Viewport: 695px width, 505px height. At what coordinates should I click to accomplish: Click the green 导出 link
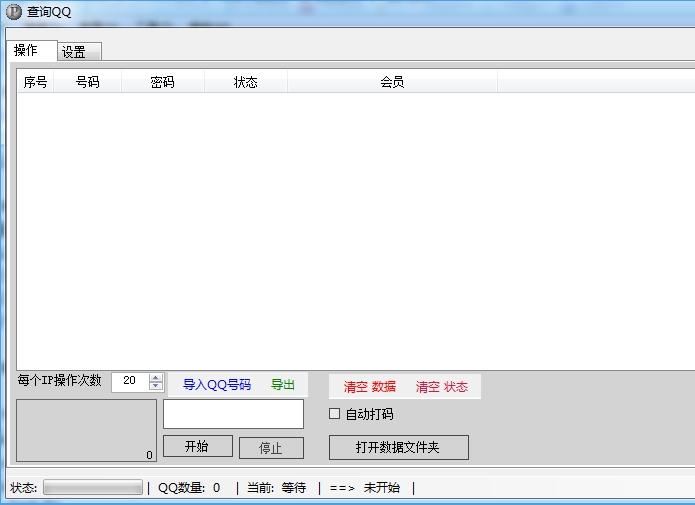pos(283,385)
